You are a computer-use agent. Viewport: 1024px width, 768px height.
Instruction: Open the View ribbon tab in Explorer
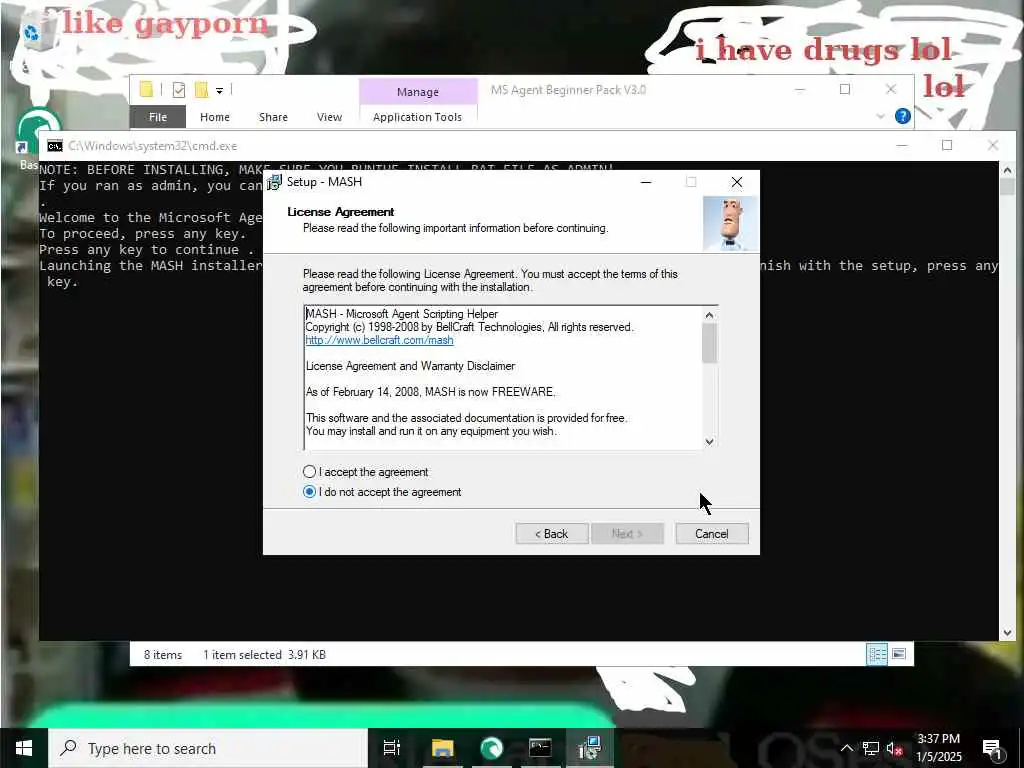pyautogui.click(x=329, y=117)
